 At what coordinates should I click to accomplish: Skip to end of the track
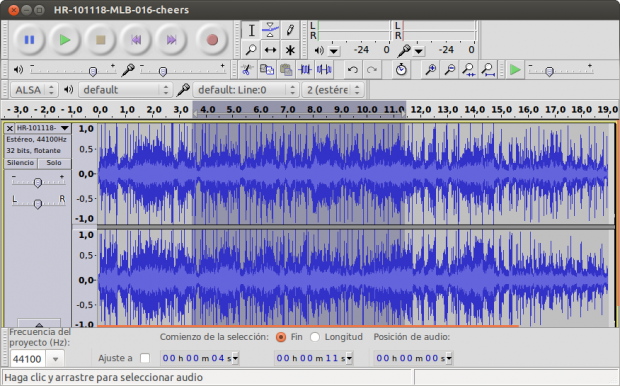click(172, 40)
